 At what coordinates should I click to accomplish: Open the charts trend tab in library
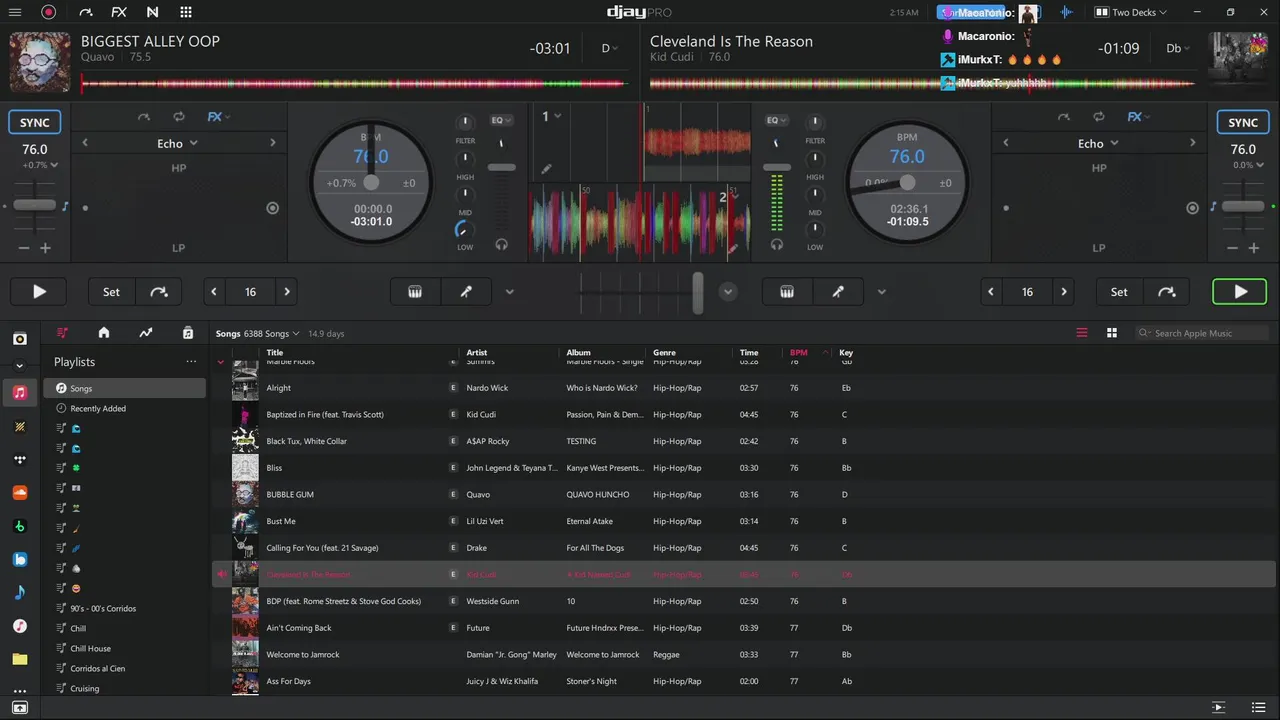pos(146,333)
